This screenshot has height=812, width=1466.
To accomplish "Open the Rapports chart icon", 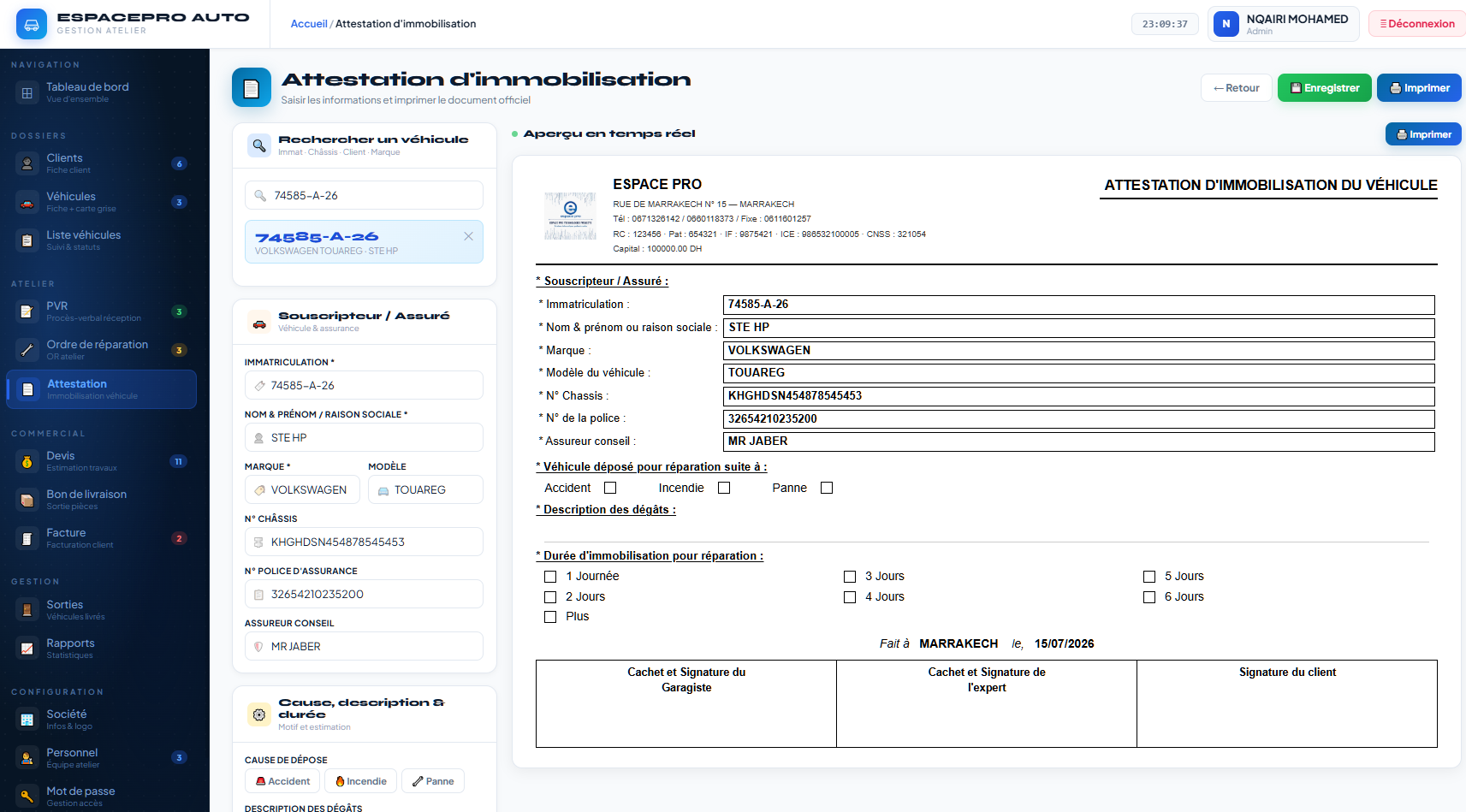I will 27,649.
